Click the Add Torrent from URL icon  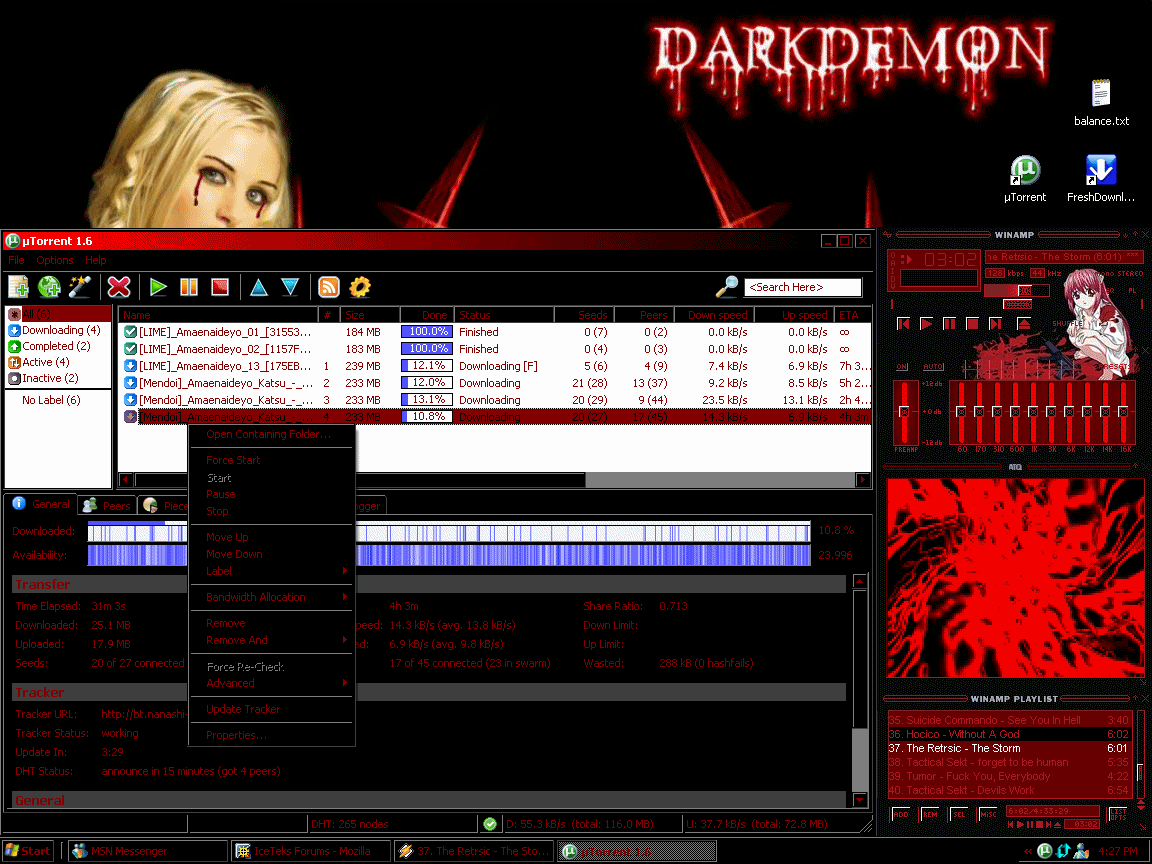click(49, 287)
